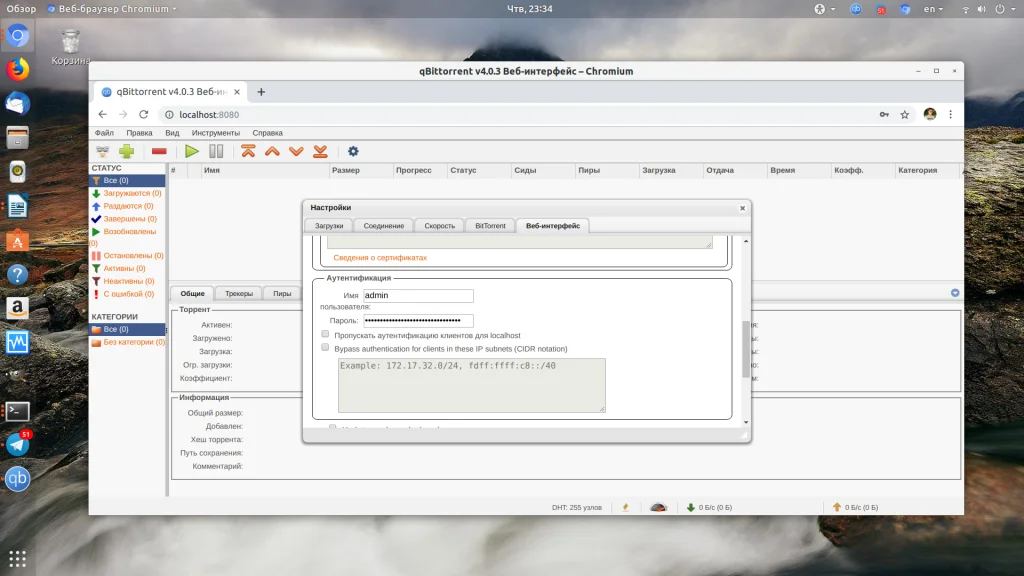1024x576 pixels.
Task: Collapse the properties panel with round arrow button
Action: pos(955,293)
